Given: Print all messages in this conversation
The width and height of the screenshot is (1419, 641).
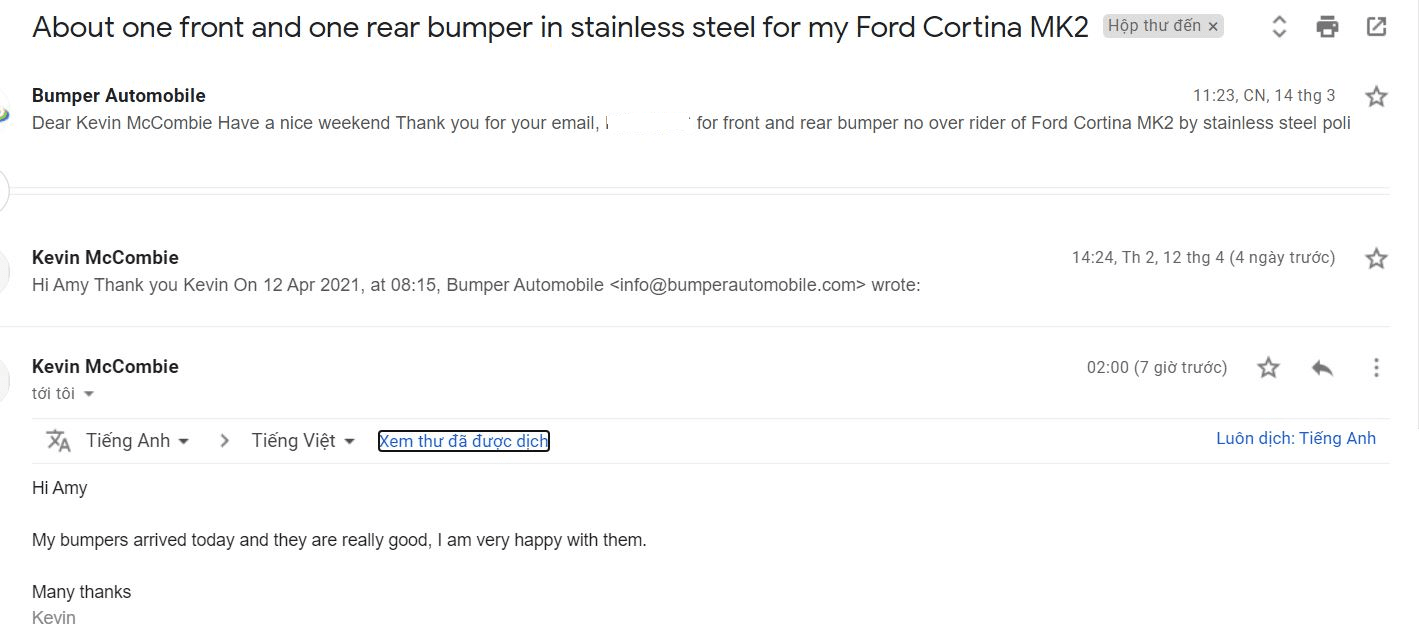Looking at the screenshot, I should tap(1327, 27).
